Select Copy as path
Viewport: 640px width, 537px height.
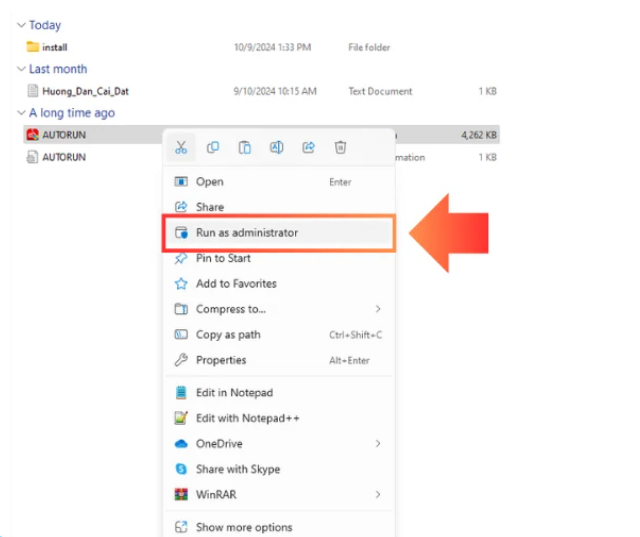(x=228, y=334)
